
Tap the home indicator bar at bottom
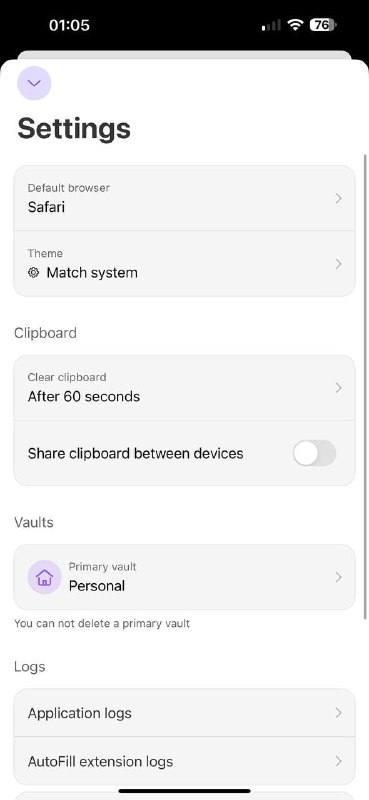(184, 791)
